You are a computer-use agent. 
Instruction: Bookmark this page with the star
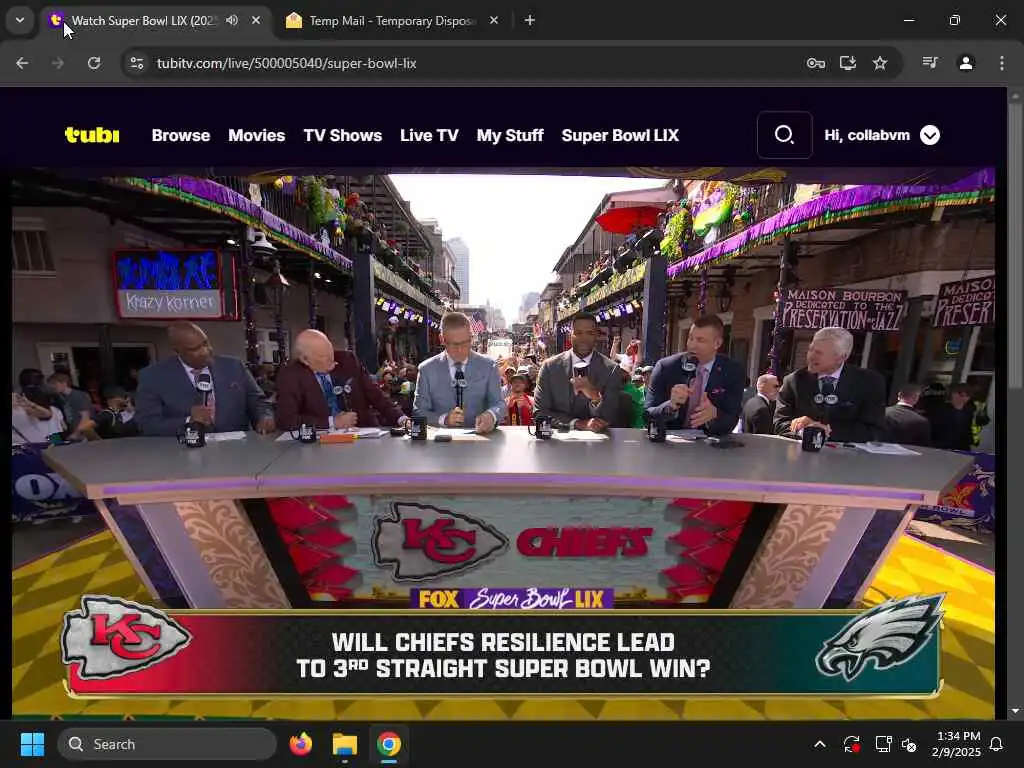tap(880, 63)
